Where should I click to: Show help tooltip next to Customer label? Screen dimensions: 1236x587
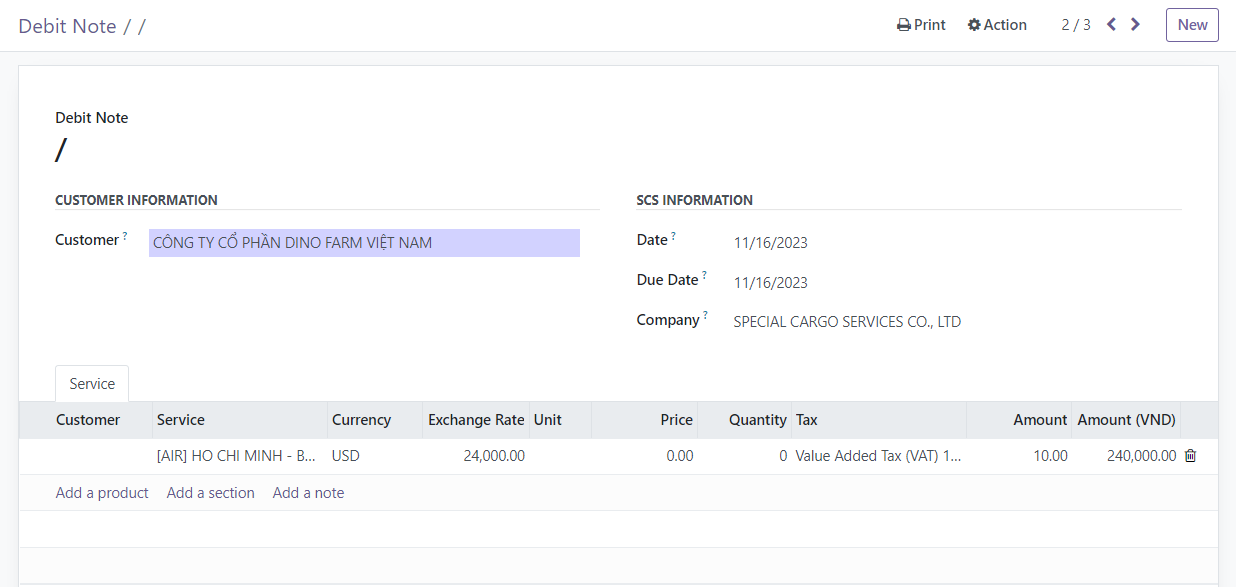(125, 236)
